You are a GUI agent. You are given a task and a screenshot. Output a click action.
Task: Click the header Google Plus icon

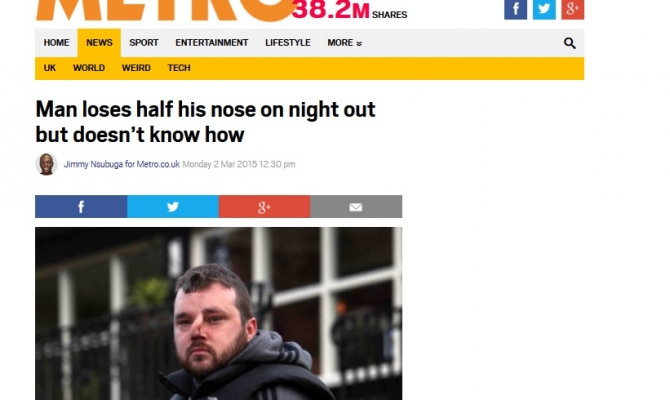tap(573, 9)
